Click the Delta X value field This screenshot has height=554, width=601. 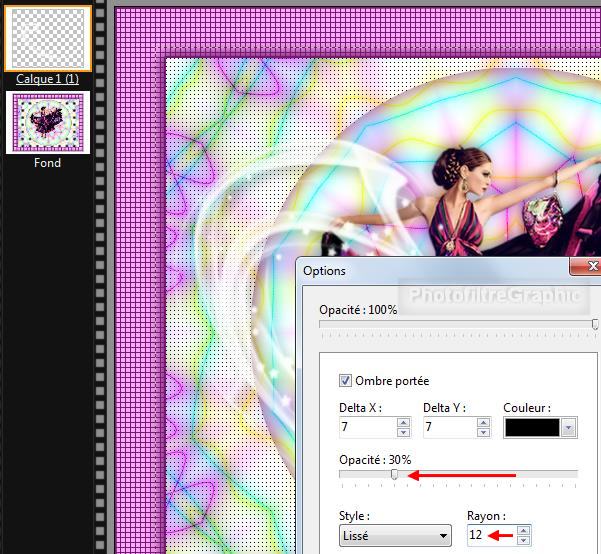[x=368, y=427]
